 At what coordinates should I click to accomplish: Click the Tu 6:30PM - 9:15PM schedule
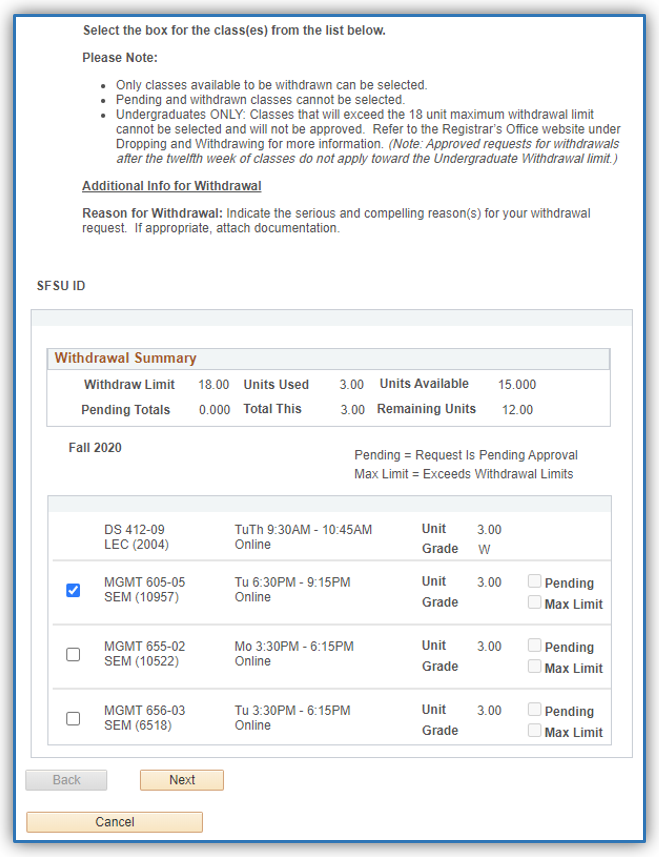click(x=292, y=582)
